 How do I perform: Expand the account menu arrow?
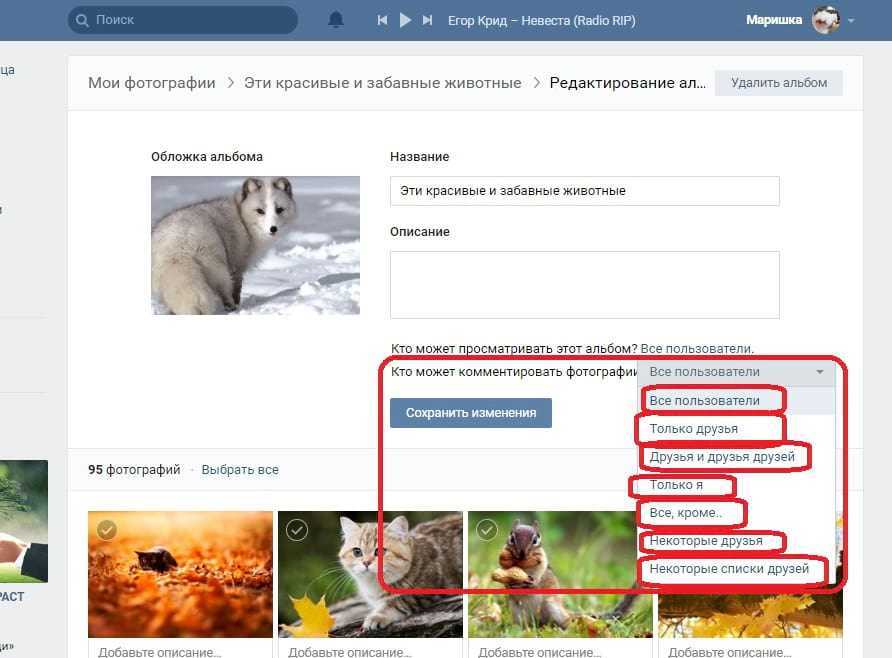pyautogui.click(x=851, y=21)
